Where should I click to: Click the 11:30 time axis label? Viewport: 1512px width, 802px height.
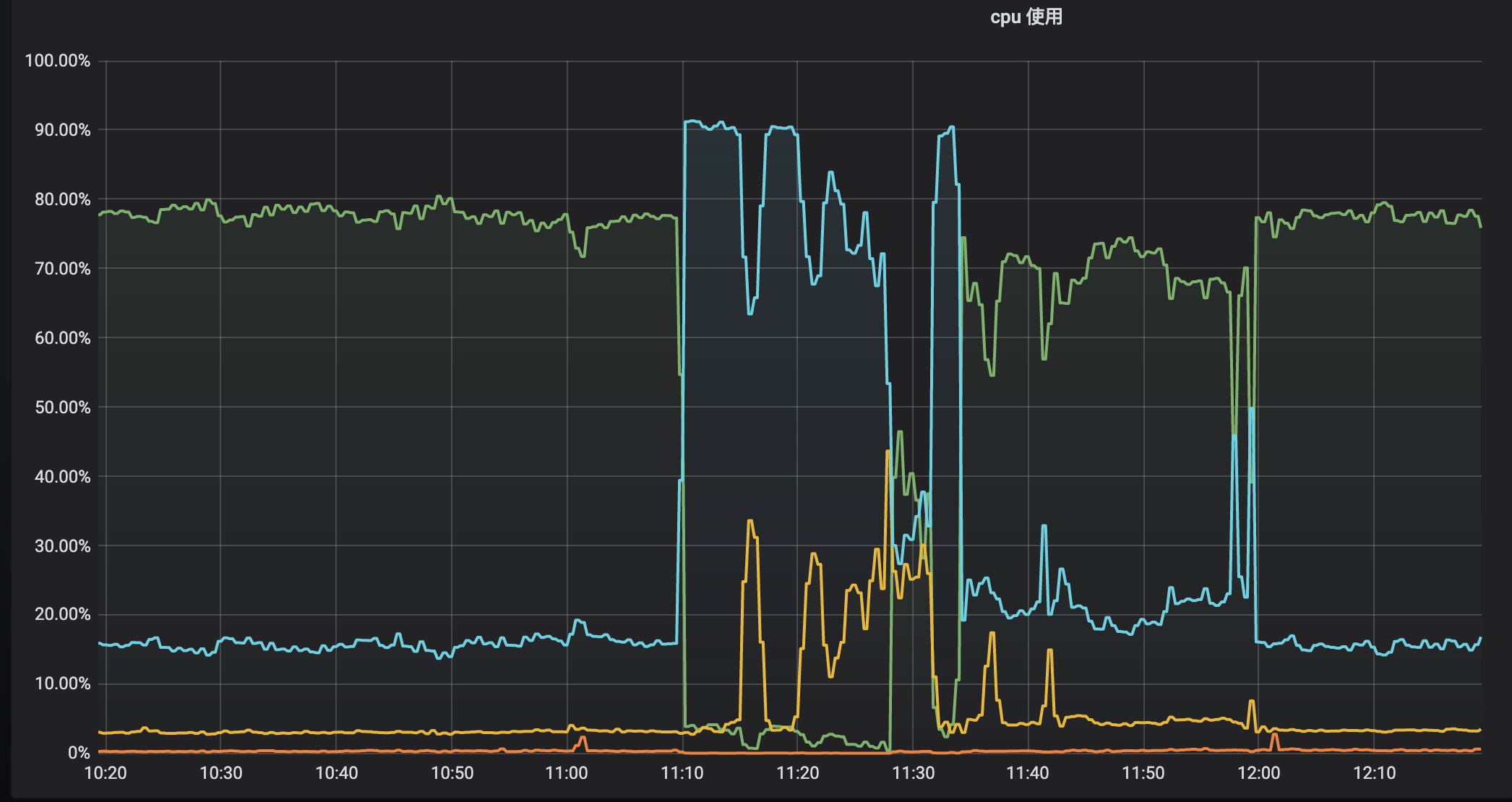(x=914, y=773)
